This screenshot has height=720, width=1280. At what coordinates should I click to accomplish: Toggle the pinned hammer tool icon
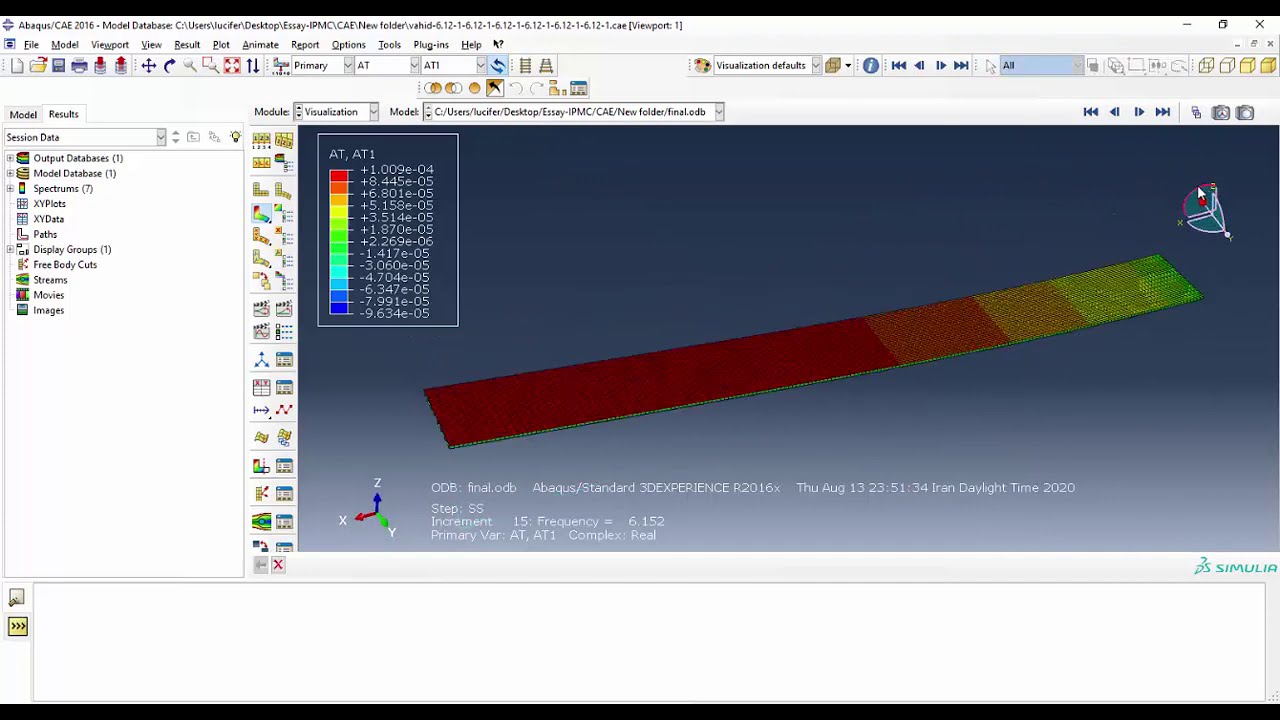[495, 89]
